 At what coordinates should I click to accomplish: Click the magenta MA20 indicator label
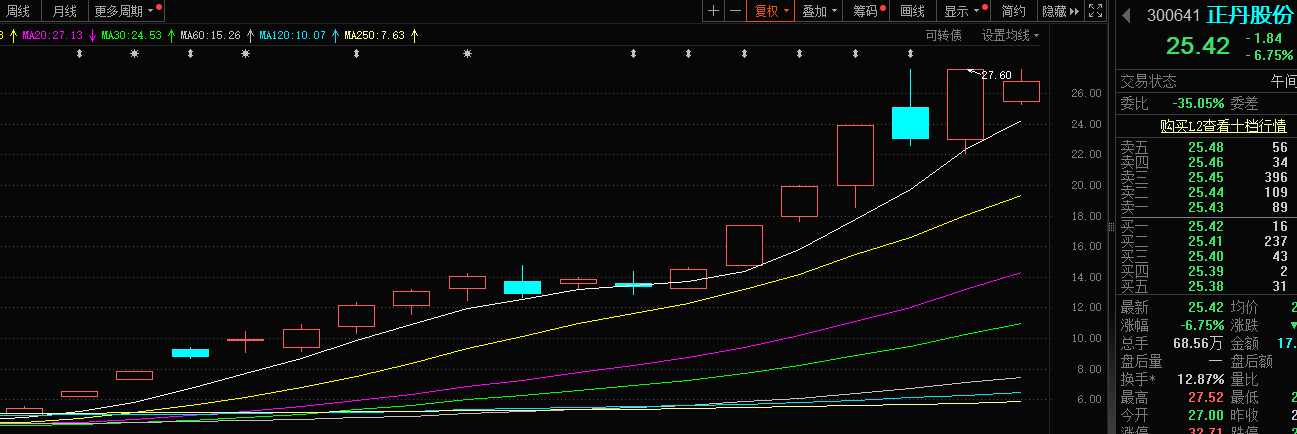[51, 35]
